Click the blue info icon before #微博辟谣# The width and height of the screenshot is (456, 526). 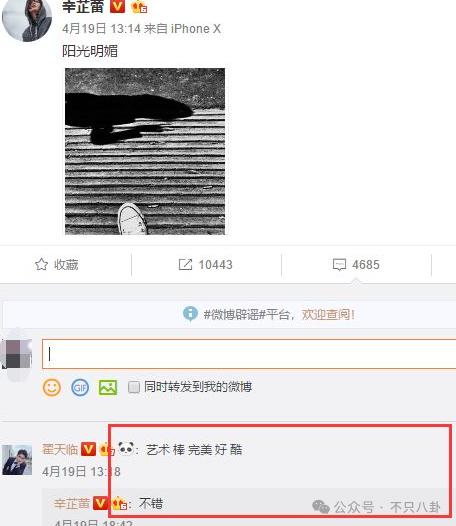point(190,314)
